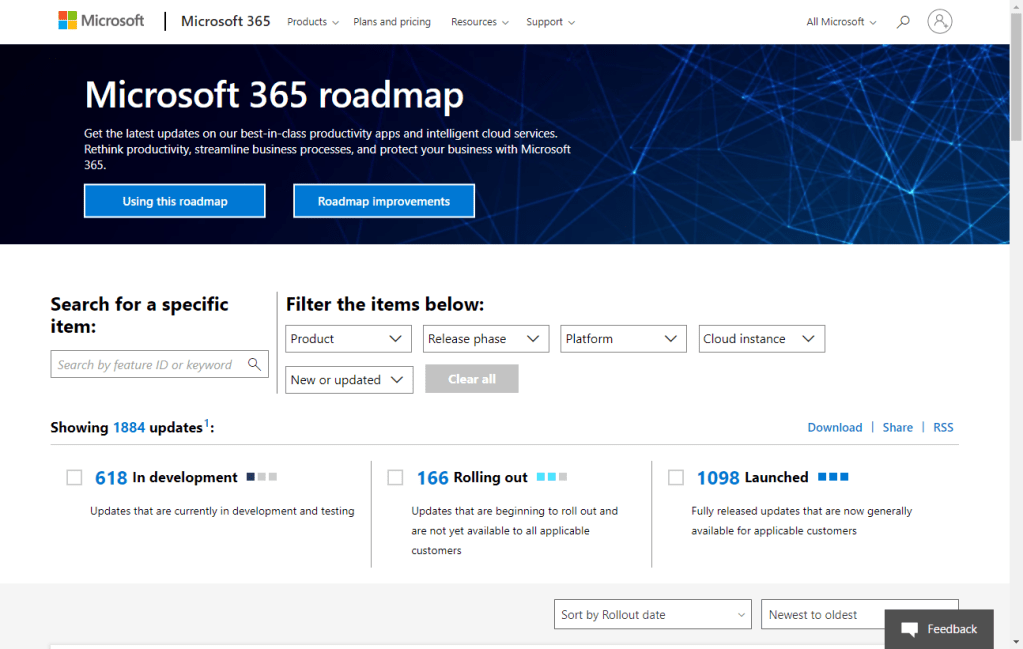Click the Using this roadmap button
Screen dimensions: 1023x649
pos(175,201)
